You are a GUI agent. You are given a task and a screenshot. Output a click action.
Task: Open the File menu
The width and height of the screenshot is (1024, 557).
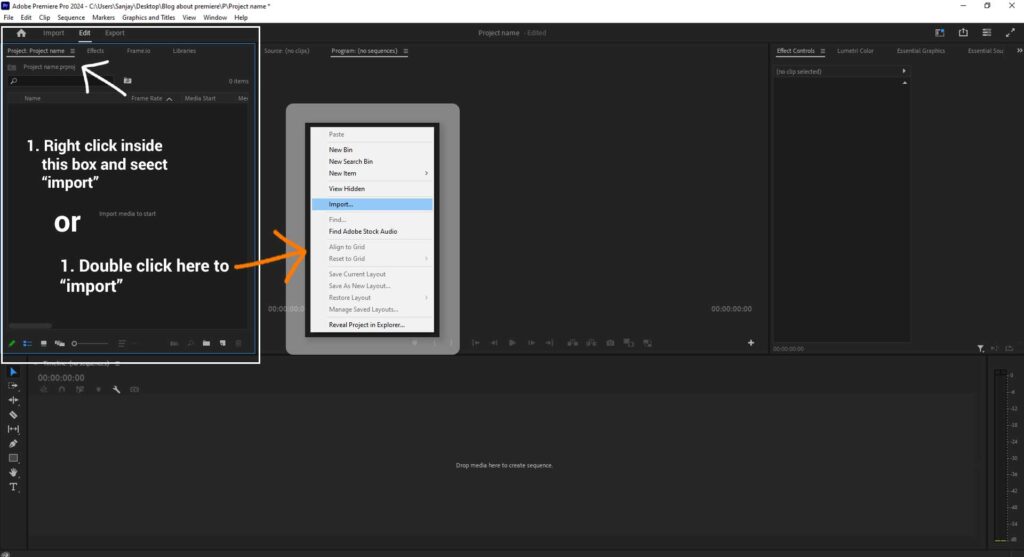point(8,18)
